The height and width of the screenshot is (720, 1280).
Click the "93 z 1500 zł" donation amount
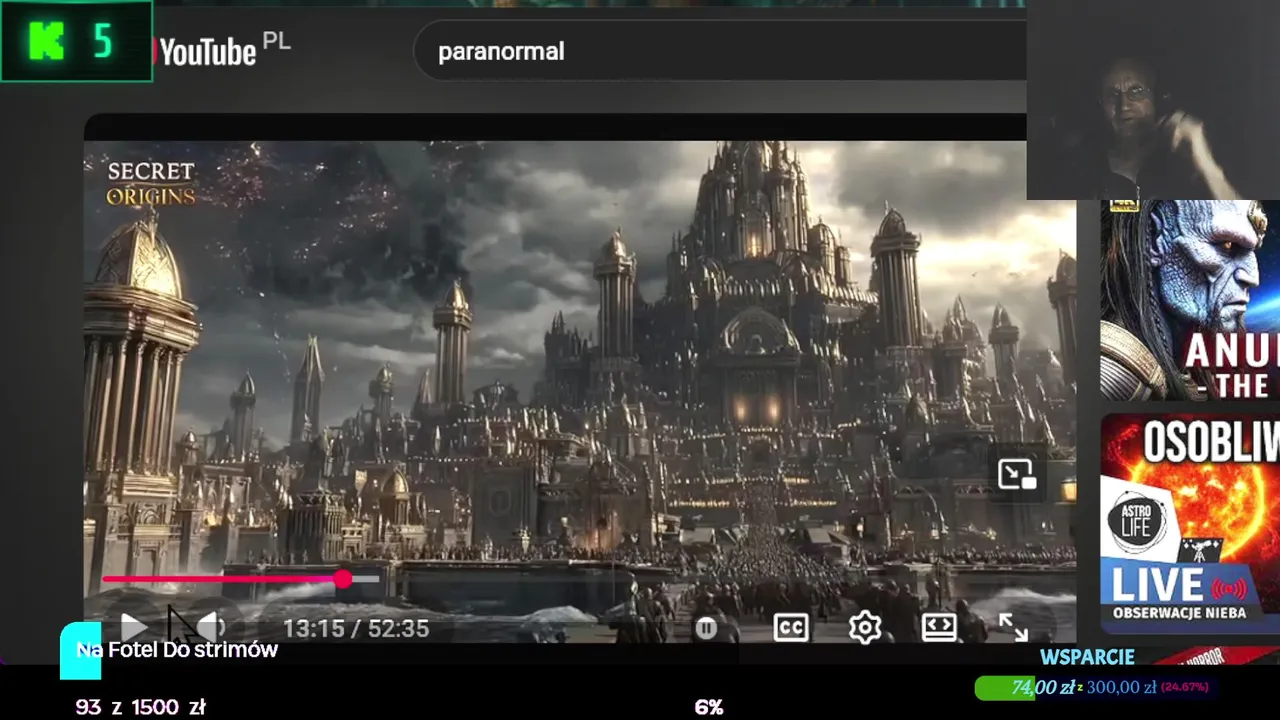[x=141, y=707]
